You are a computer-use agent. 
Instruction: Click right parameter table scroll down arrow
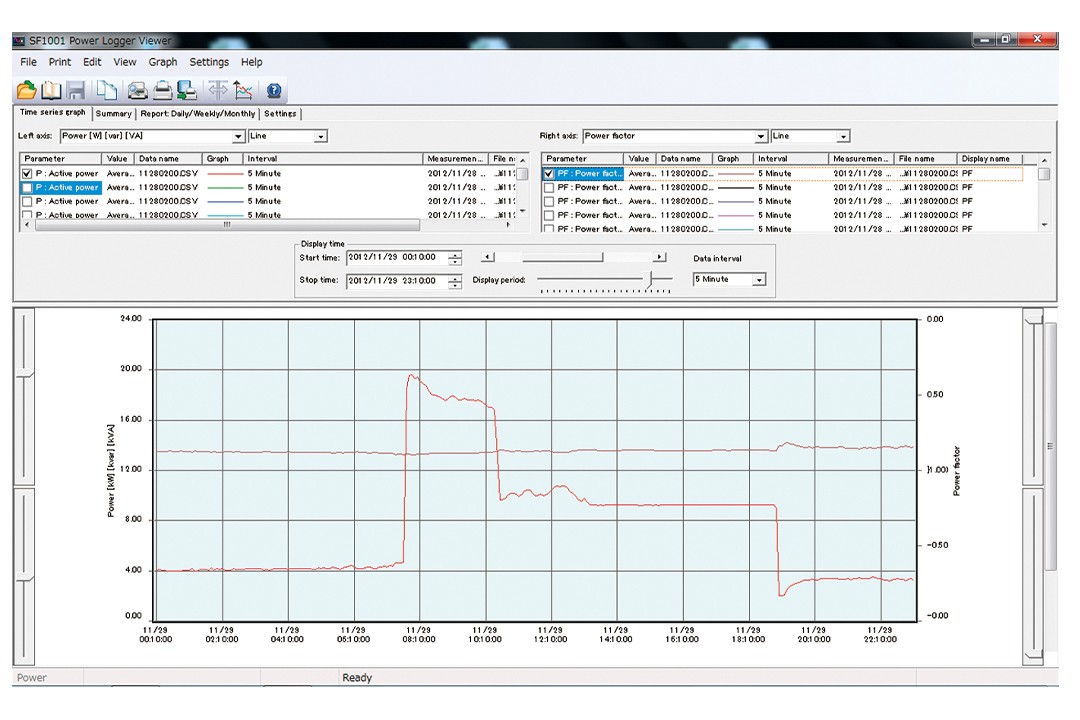click(1044, 225)
